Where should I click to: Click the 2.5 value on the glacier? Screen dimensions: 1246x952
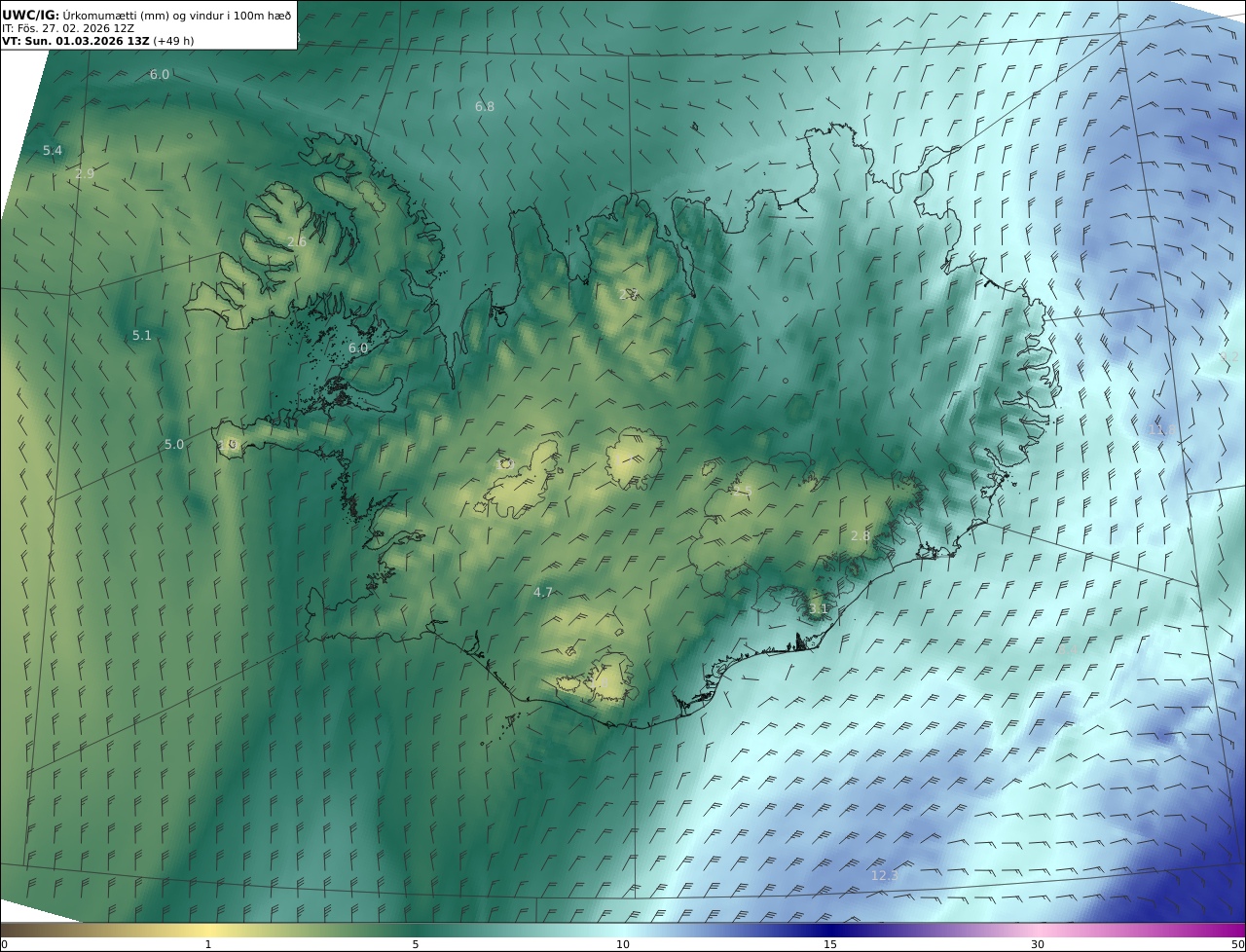[743, 492]
